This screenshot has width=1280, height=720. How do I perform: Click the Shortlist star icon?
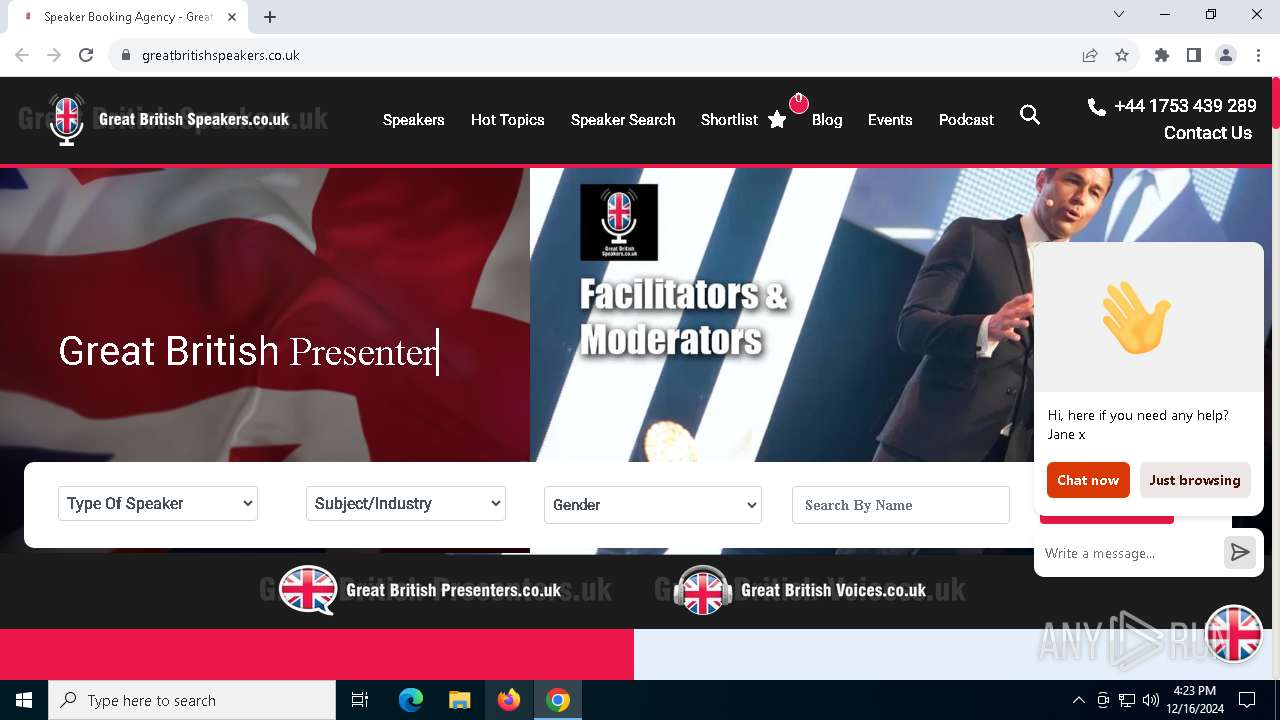(x=777, y=120)
